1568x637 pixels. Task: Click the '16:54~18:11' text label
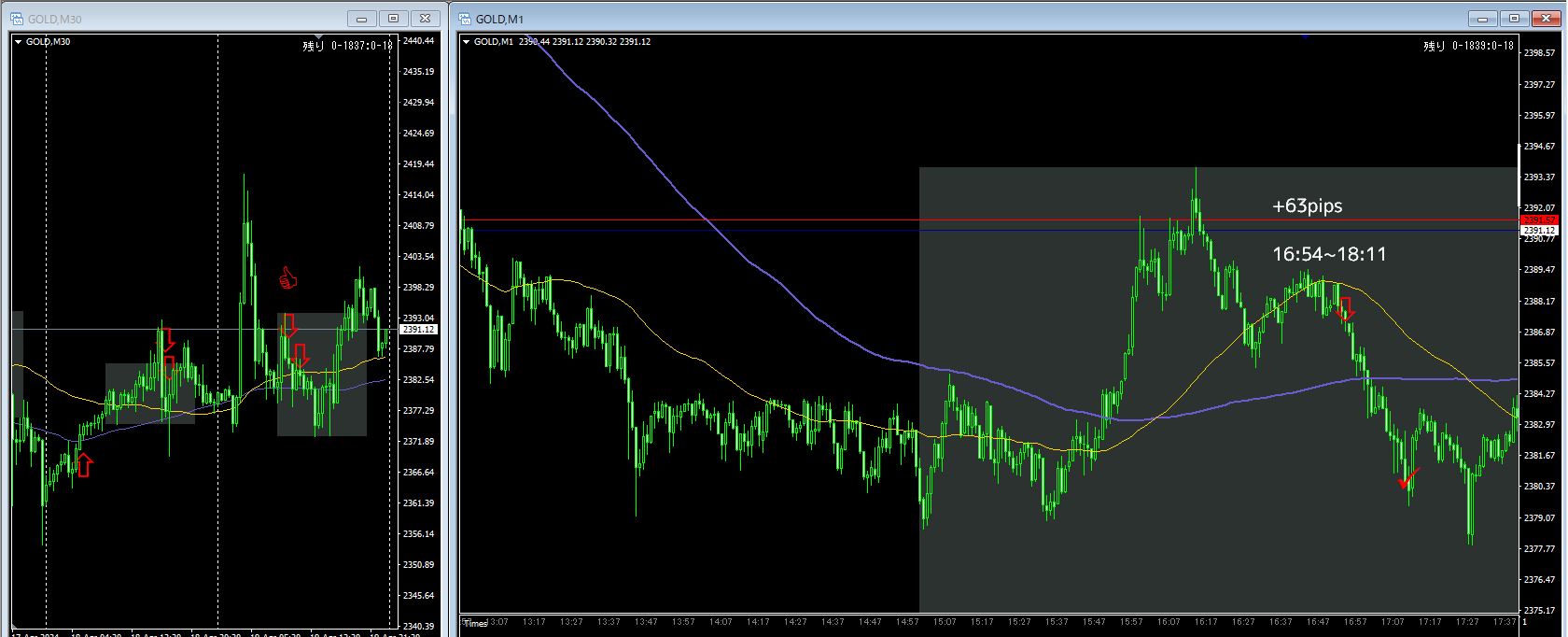coord(1329,254)
